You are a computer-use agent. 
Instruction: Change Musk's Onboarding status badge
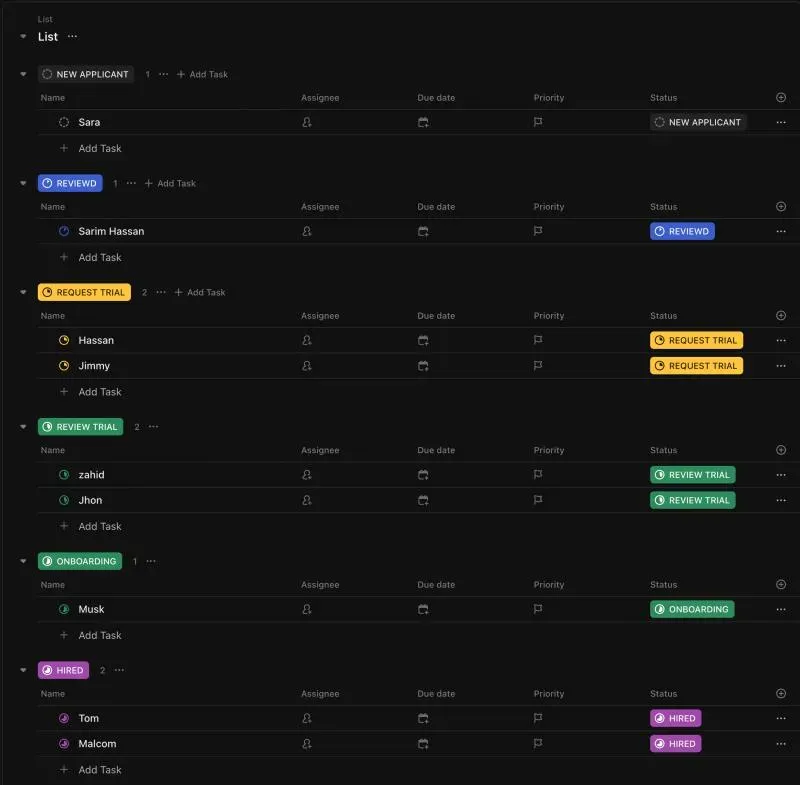692,610
